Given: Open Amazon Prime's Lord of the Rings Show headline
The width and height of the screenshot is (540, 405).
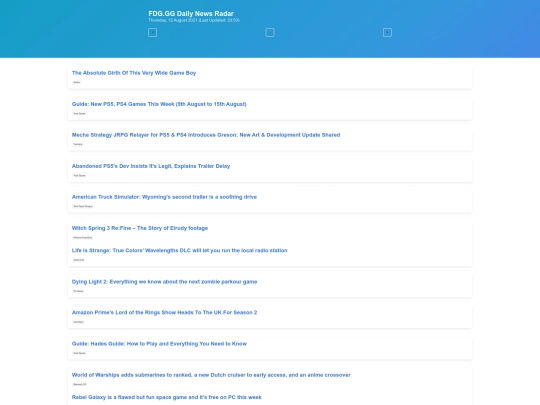Looking at the screenshot, I should click(164, 312).
